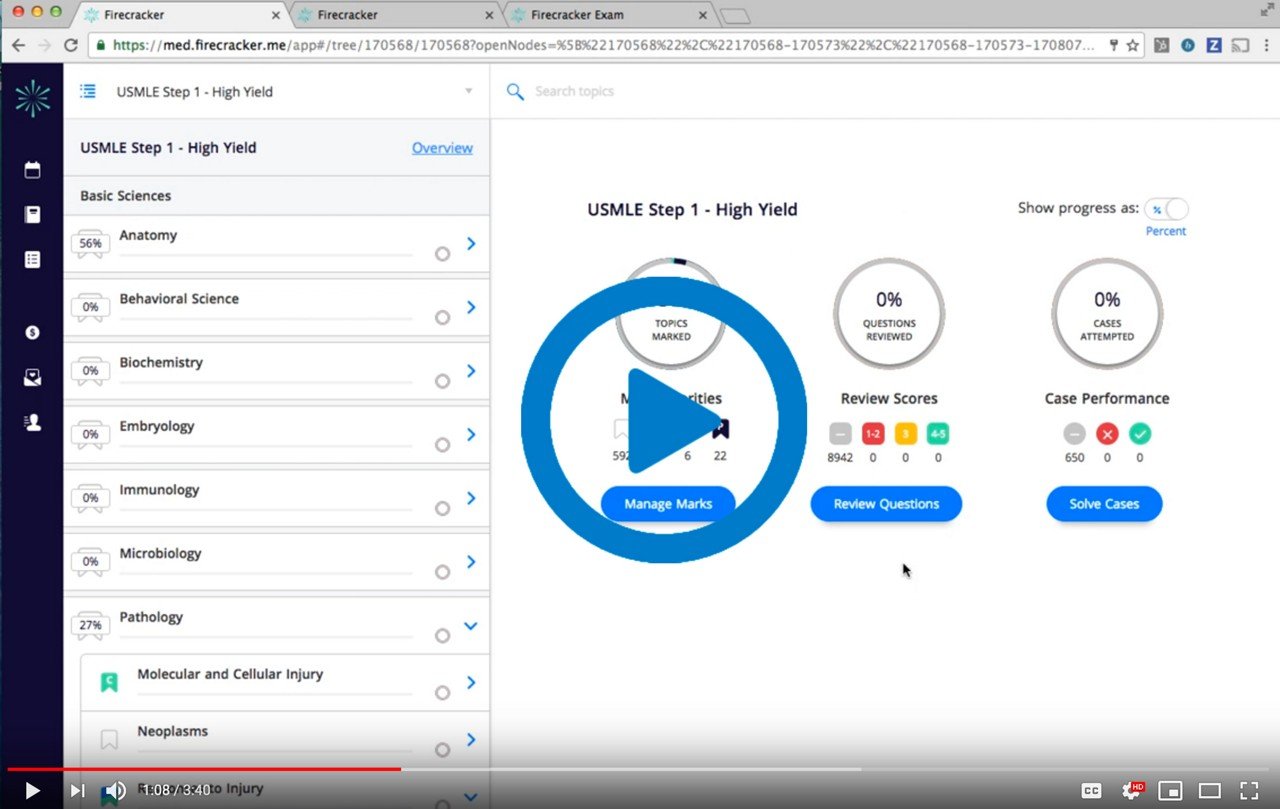Expand the Anatomy subject arrow

coord(471,243)
